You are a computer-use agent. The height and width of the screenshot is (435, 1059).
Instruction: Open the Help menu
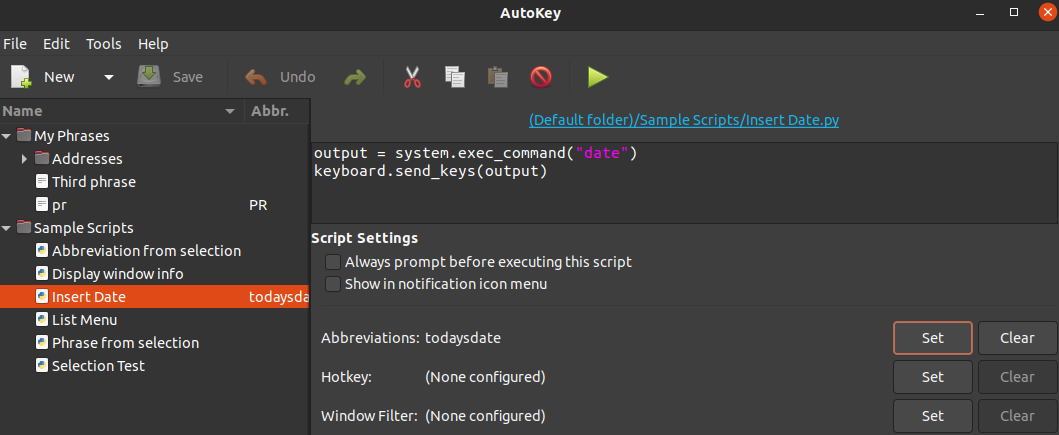point(153,44)
